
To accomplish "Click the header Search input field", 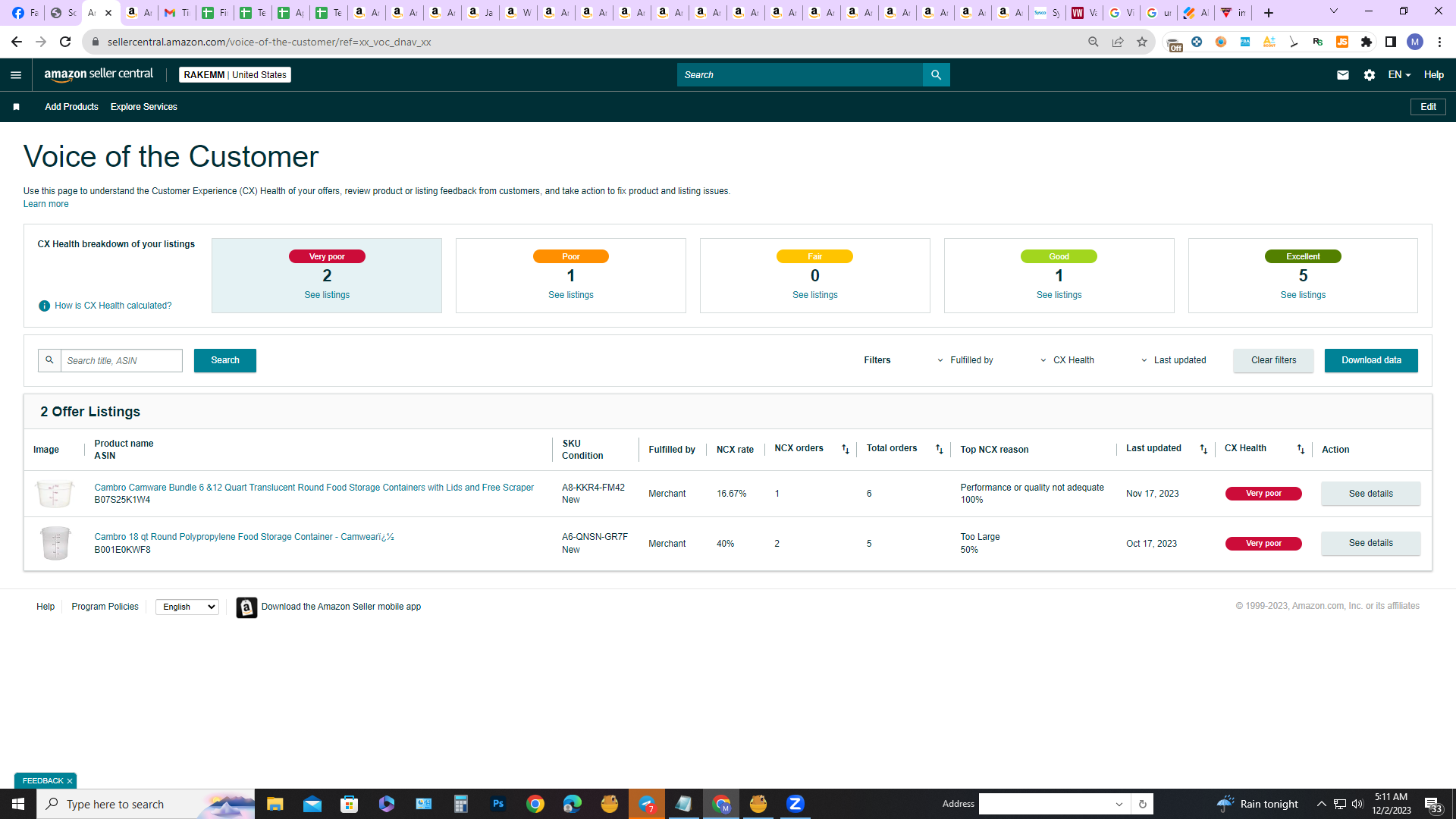I will point(800,75).
